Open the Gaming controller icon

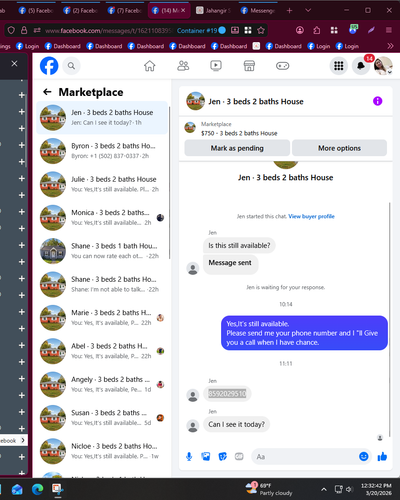[282, 66]
